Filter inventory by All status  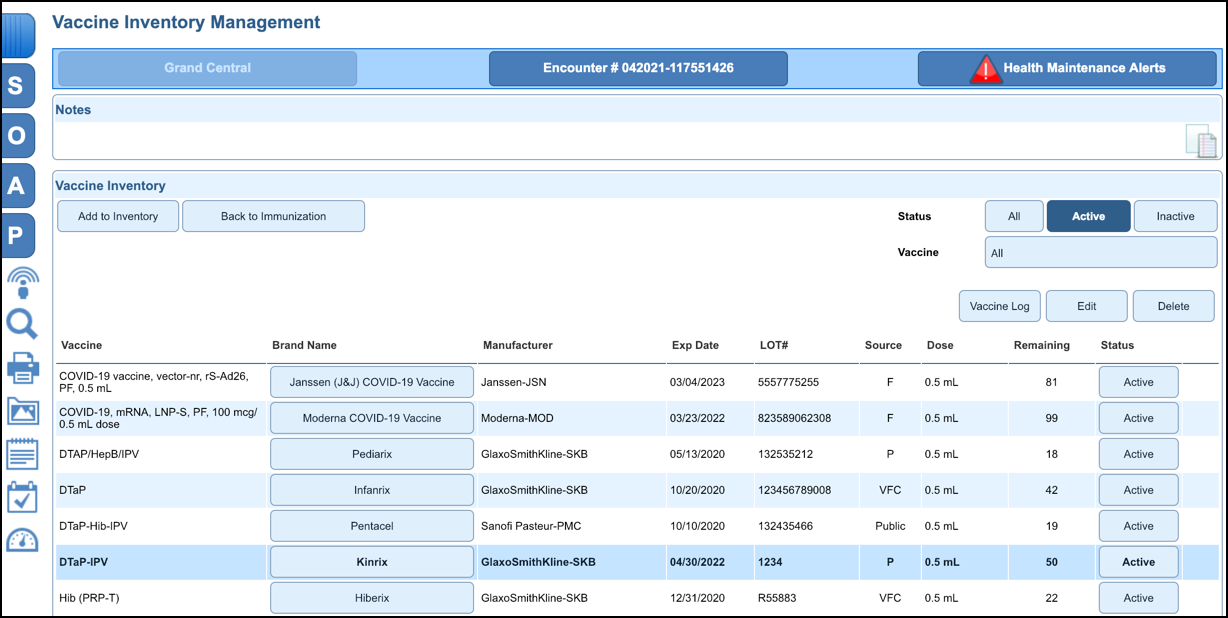click(1014, 216)
